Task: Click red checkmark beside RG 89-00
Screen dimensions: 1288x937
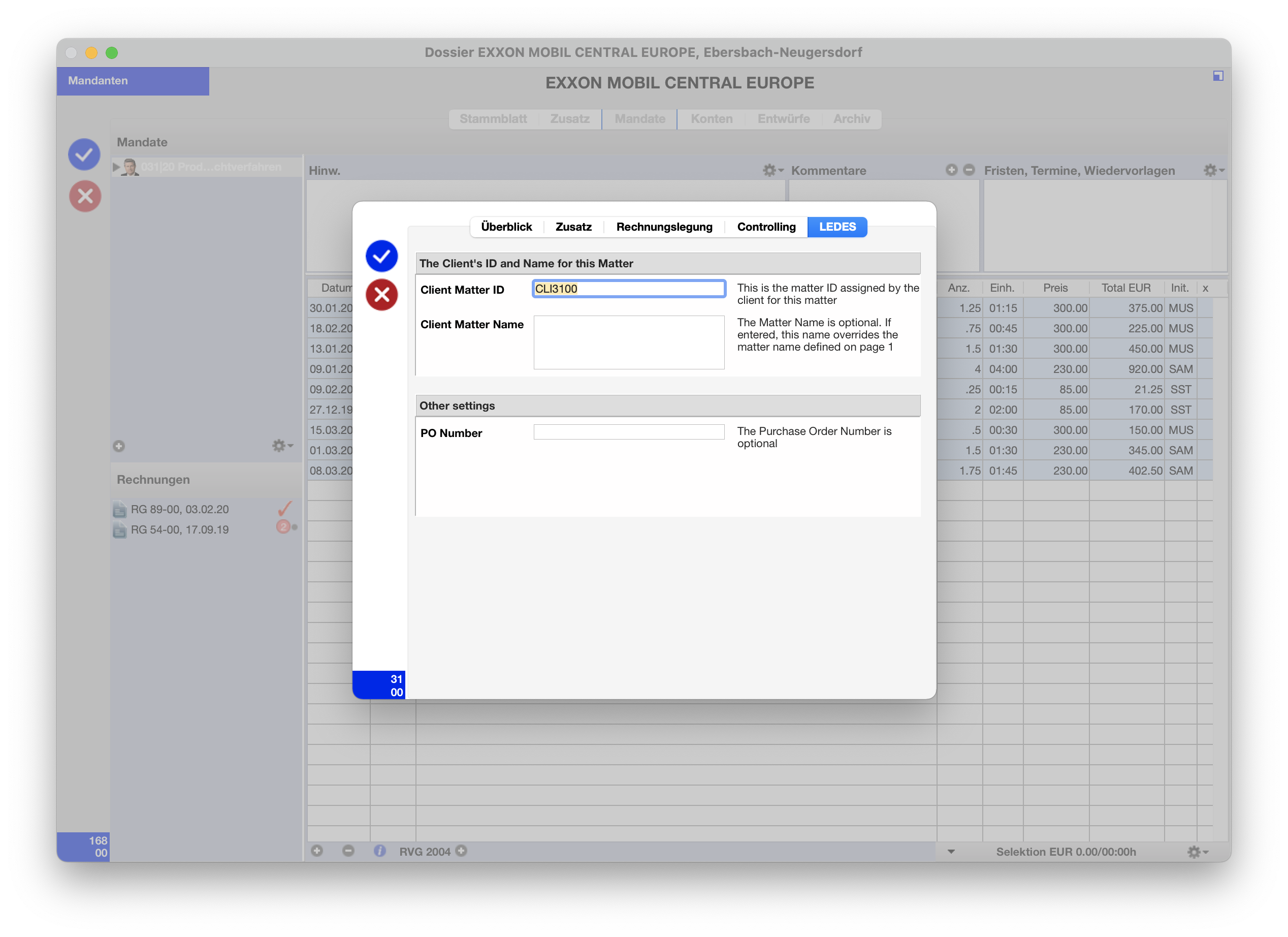Action: (284, 508)
